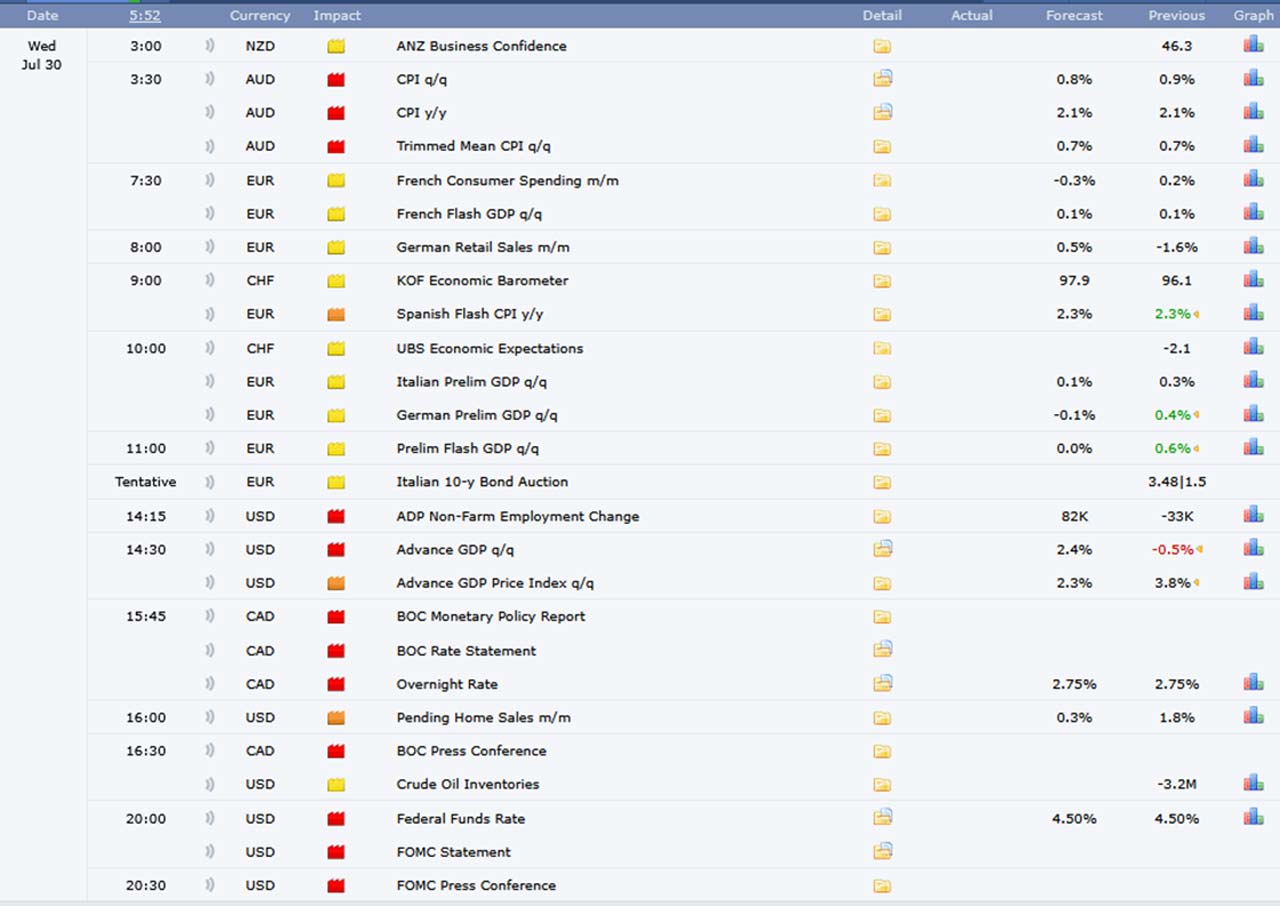Toggle alert for BOC Rate Statement
1280x906 pixels.
coord(210,650)
